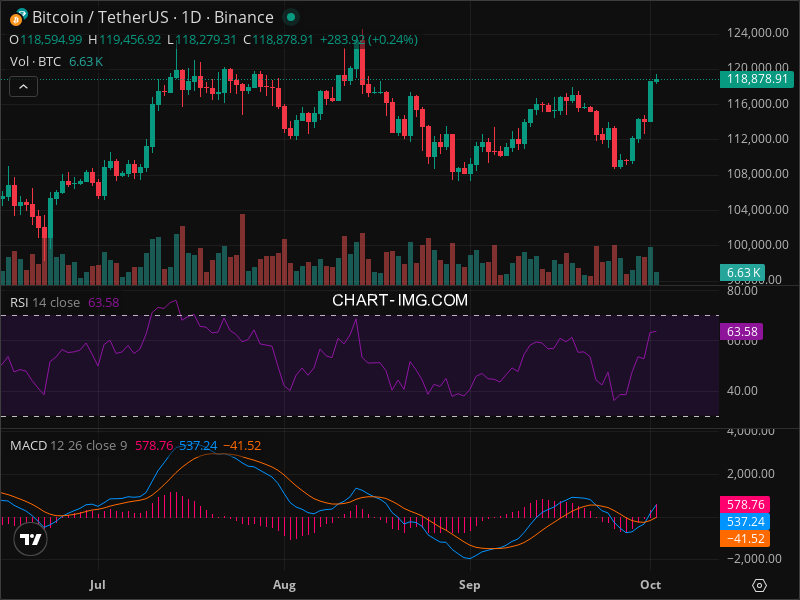Click the pink MACD 578.76 axis tag

point(742,506)
